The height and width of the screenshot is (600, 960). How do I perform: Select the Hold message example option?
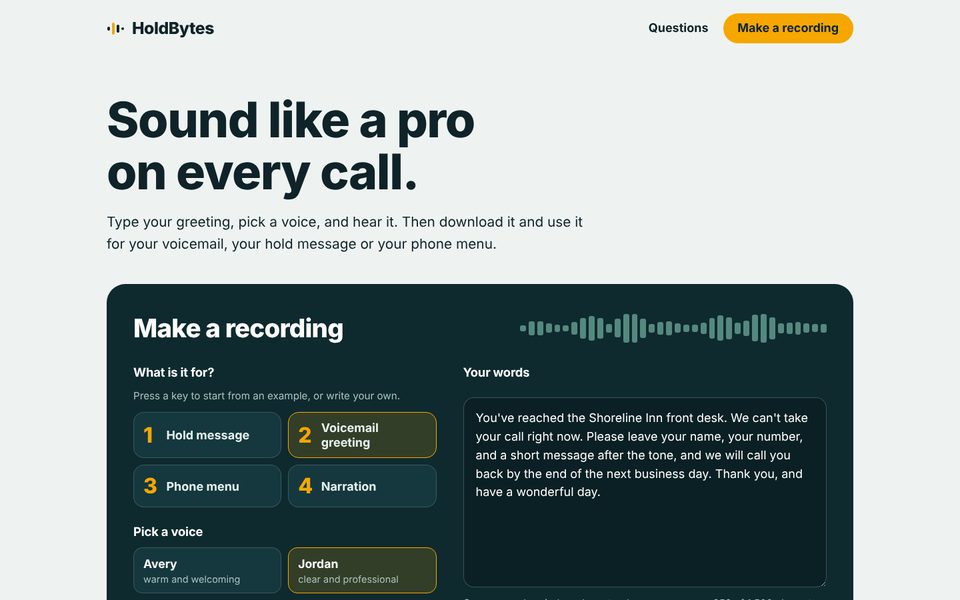[x=207, y=435]
